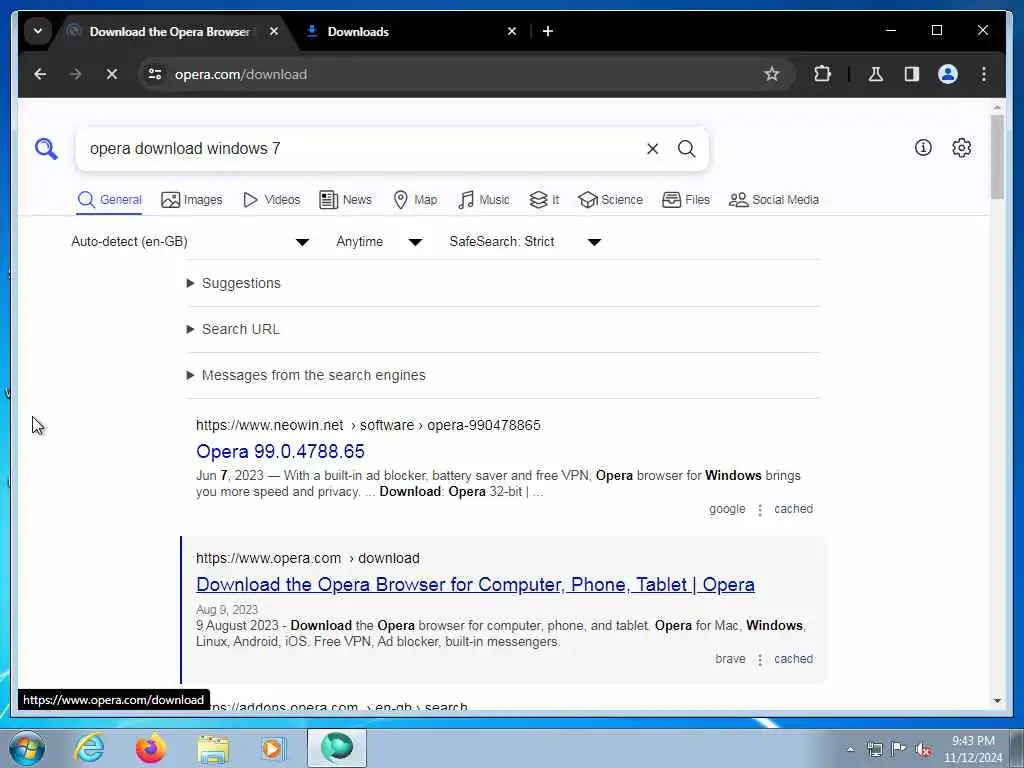Image resolution: width=1024 pixels, height=768 pixels.
Task: Open the Opera 99.0.4788.65 result link
Action: (x=280, y=451)
